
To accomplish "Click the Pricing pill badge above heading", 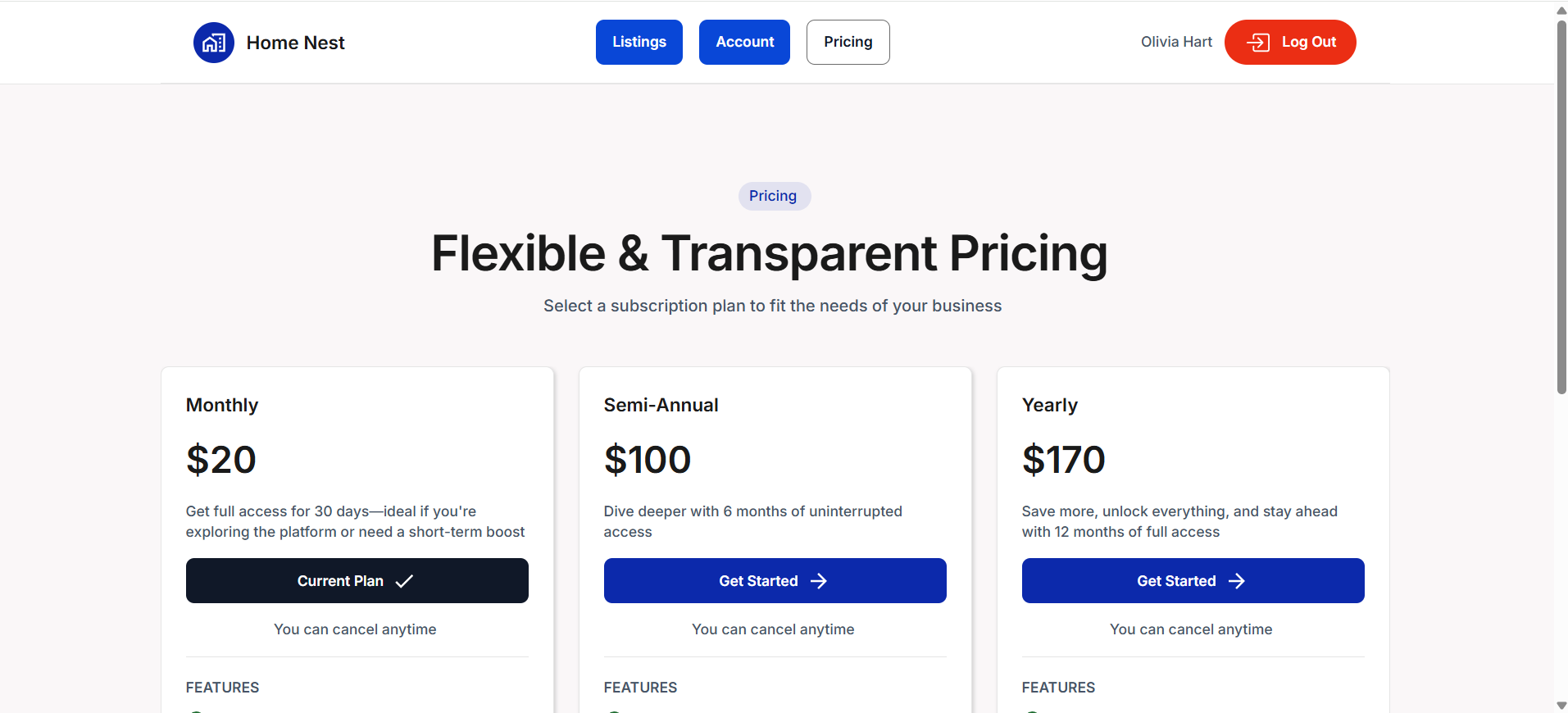I will 774,196.
